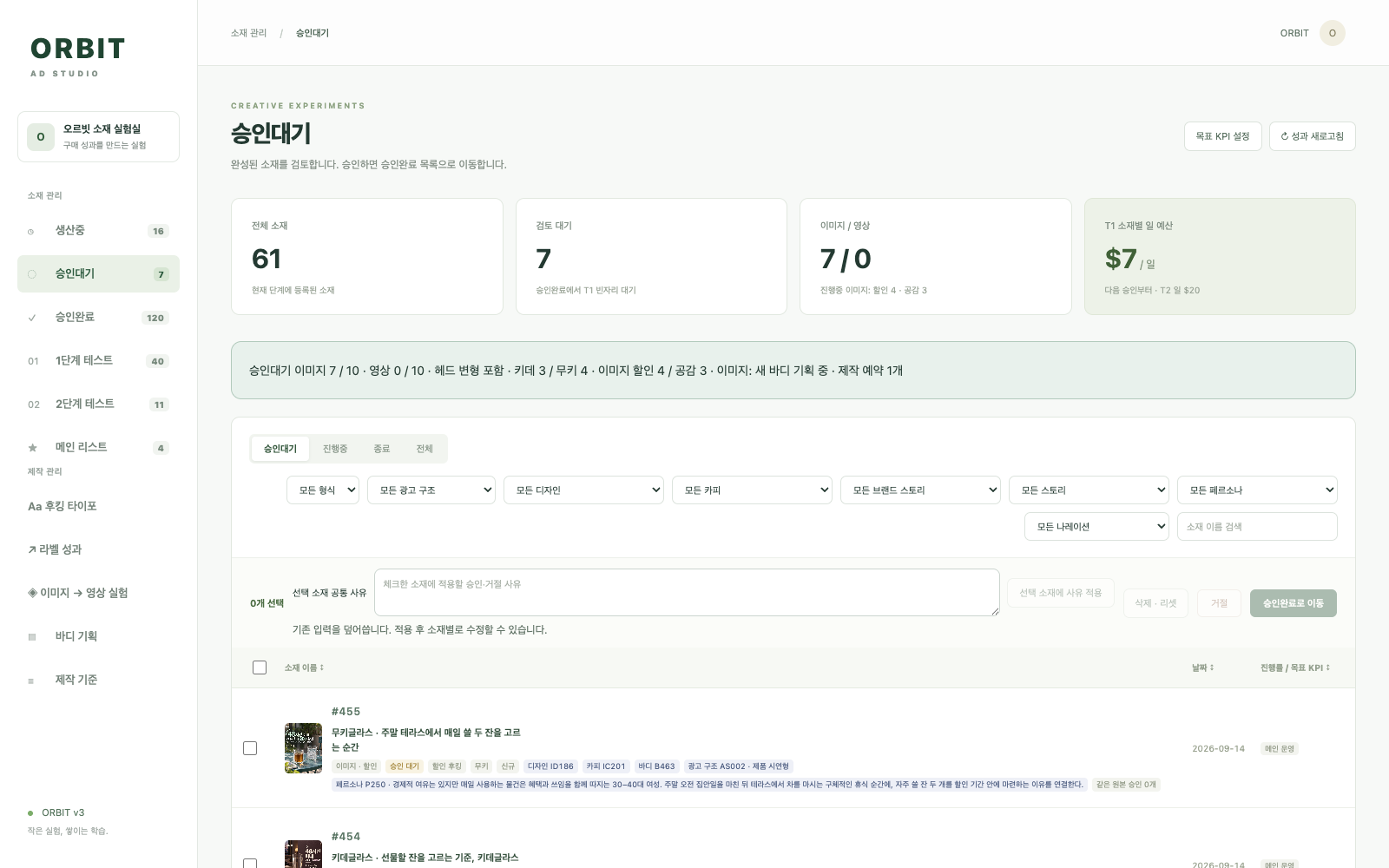Click the 신규 tag on #455
The image size is (1389, 868).
tap(508, 766)
